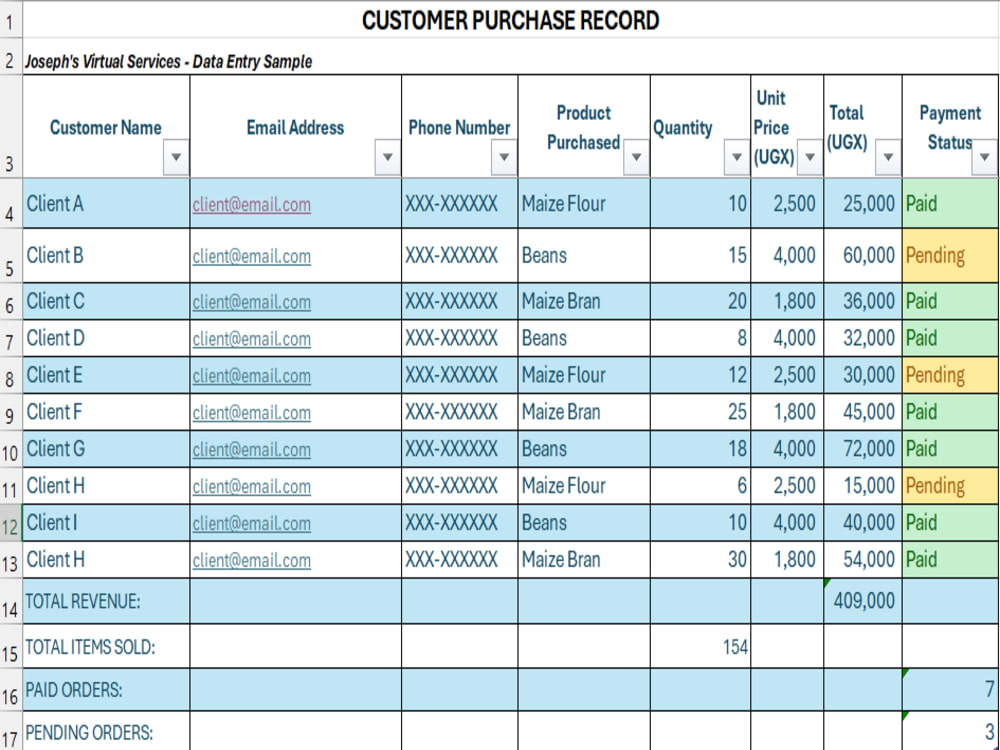
Task: Select the Maize Bran cell for Client C
Action: 584,301
